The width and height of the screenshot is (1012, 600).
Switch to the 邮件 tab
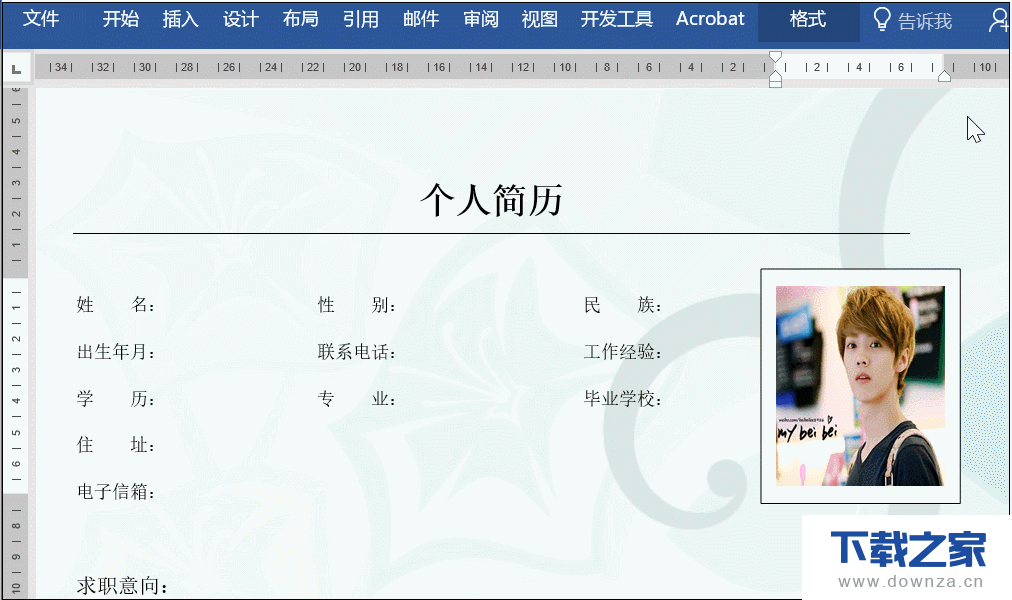[421, 19]
